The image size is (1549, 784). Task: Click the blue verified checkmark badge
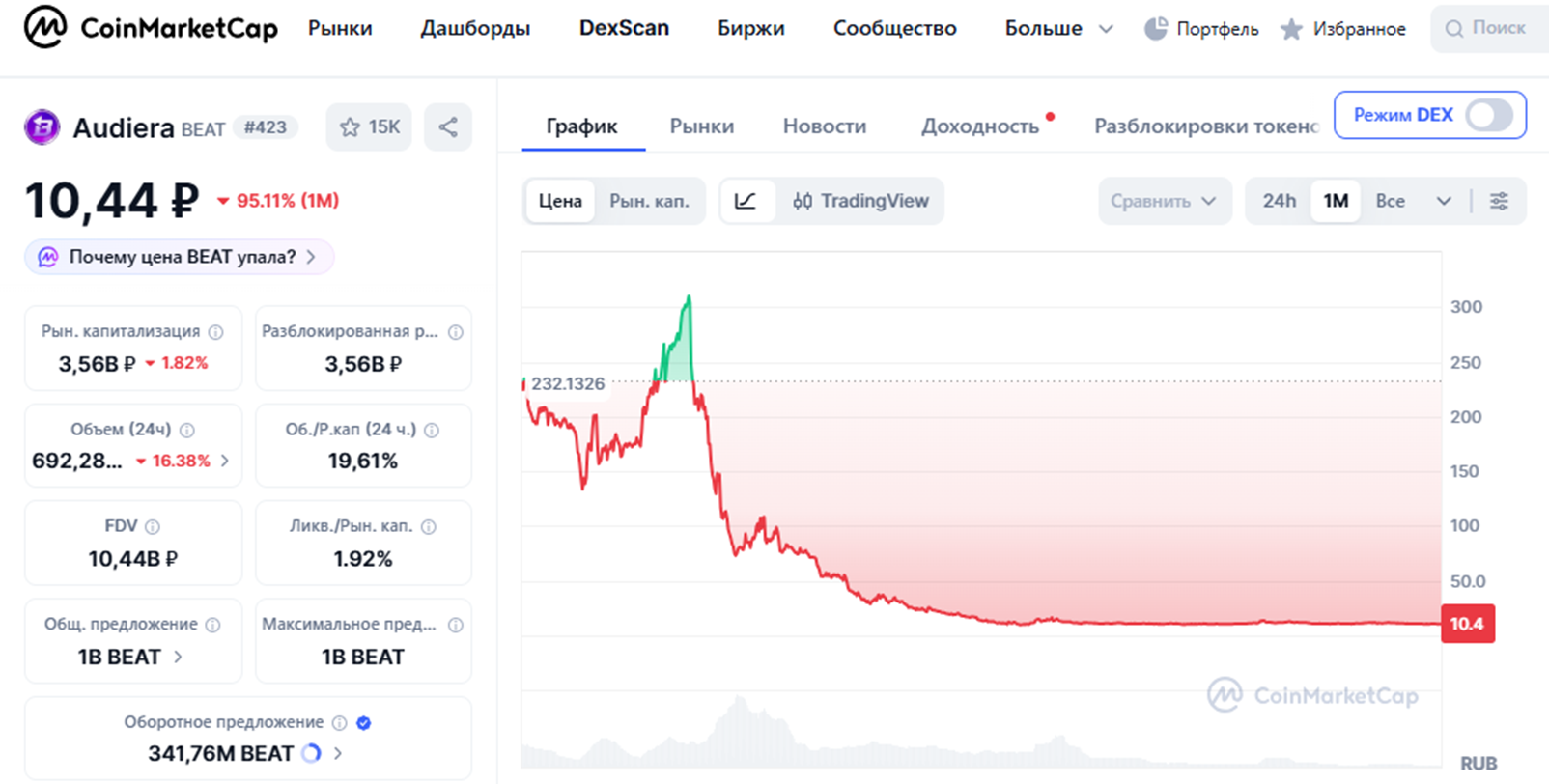(364, 722)
